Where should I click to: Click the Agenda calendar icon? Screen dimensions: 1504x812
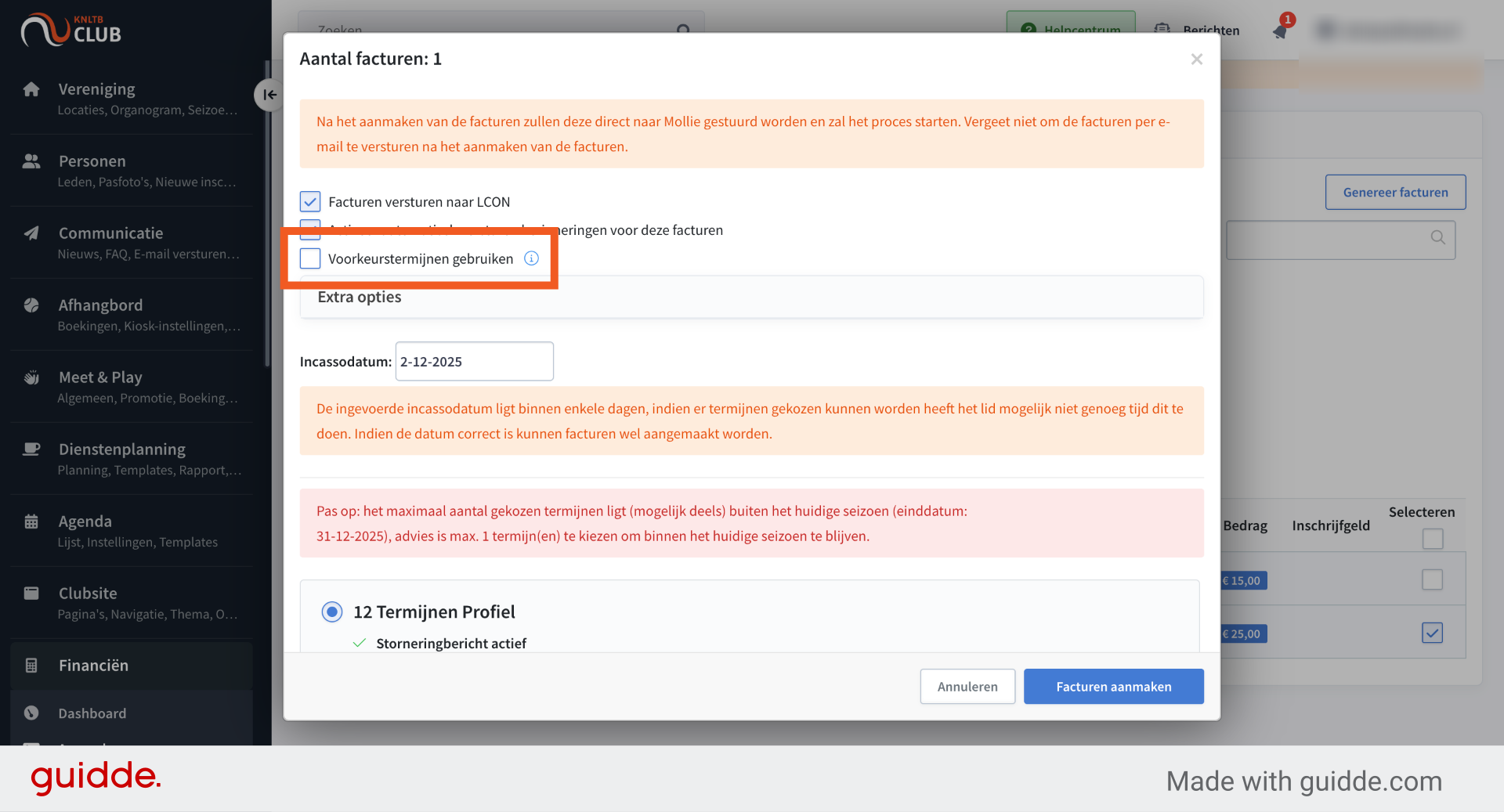[x=31, y=521]
